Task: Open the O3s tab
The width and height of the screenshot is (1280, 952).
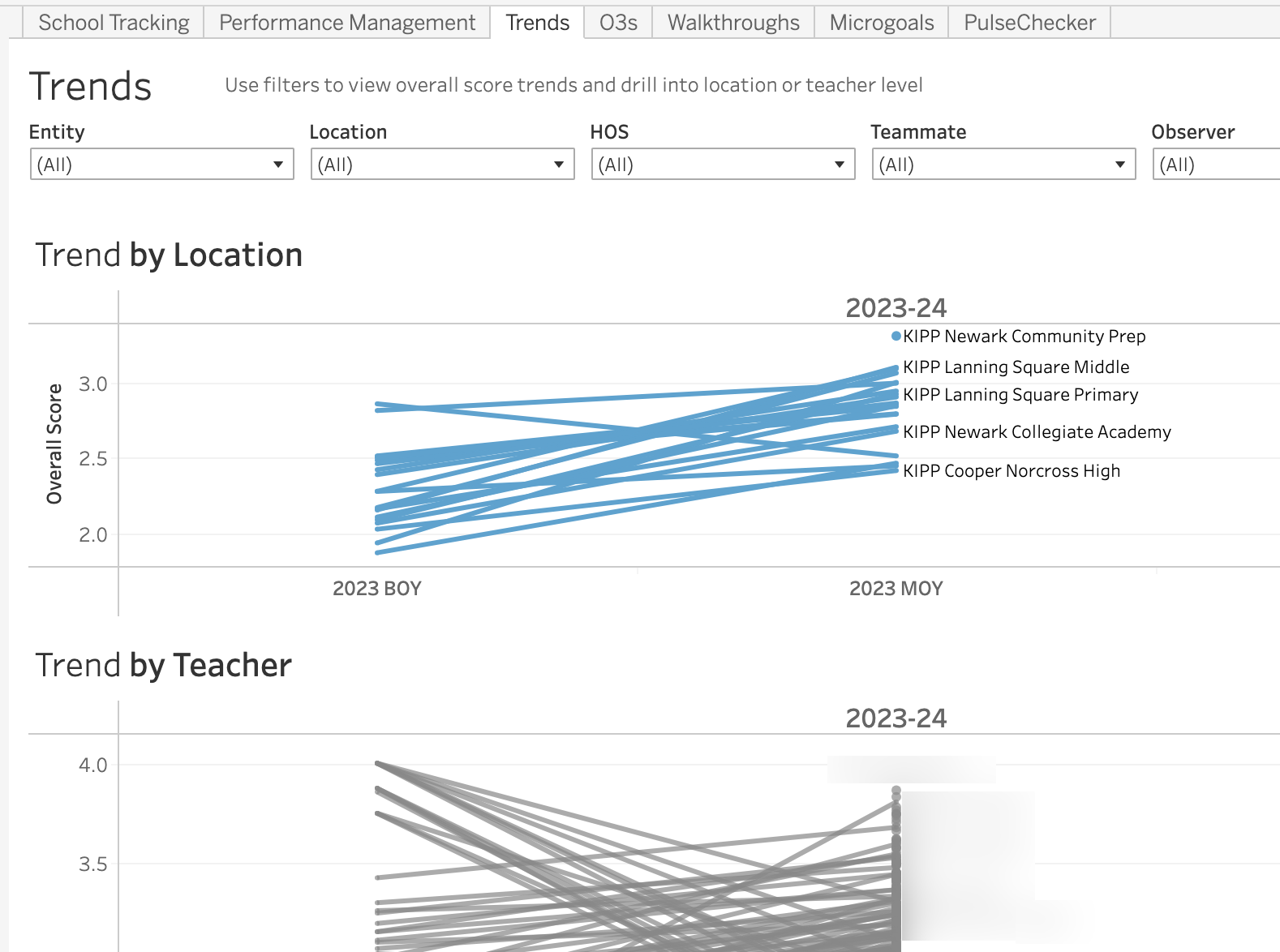Action: [618, 23]
